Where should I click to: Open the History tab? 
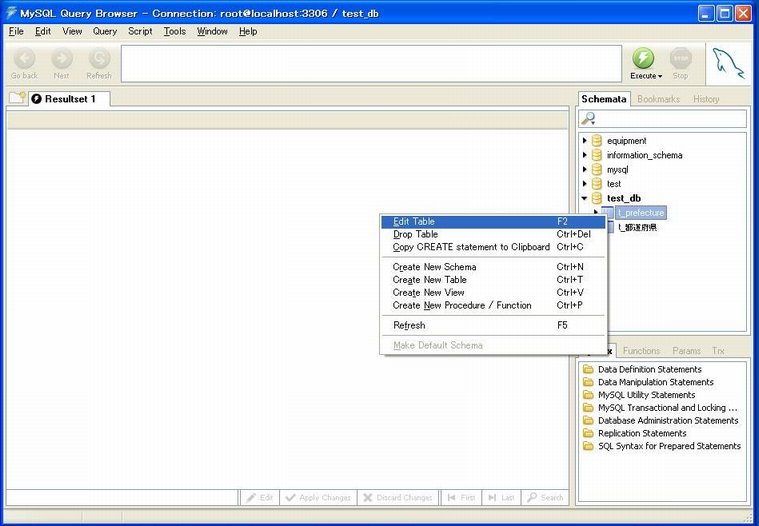pyautogui.click(x=706, y=99)
